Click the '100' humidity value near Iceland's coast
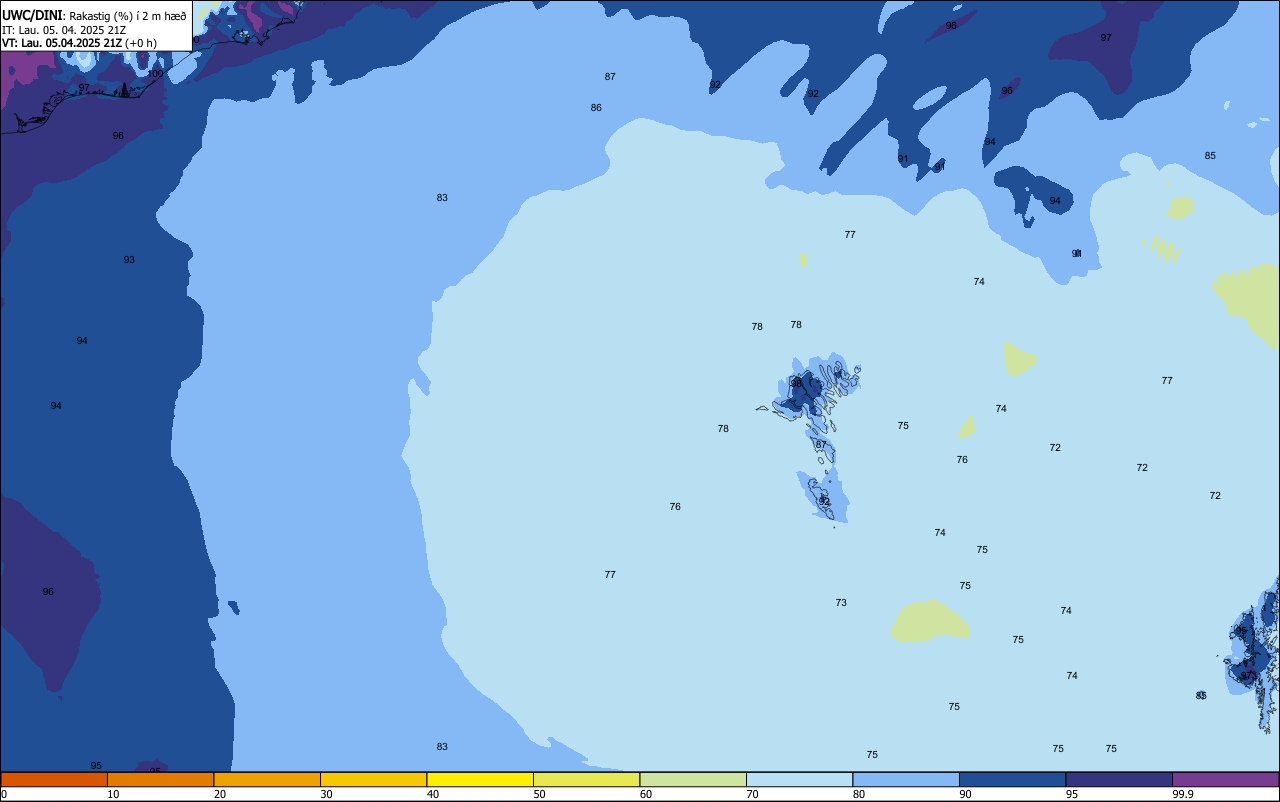 click(155, 73)
